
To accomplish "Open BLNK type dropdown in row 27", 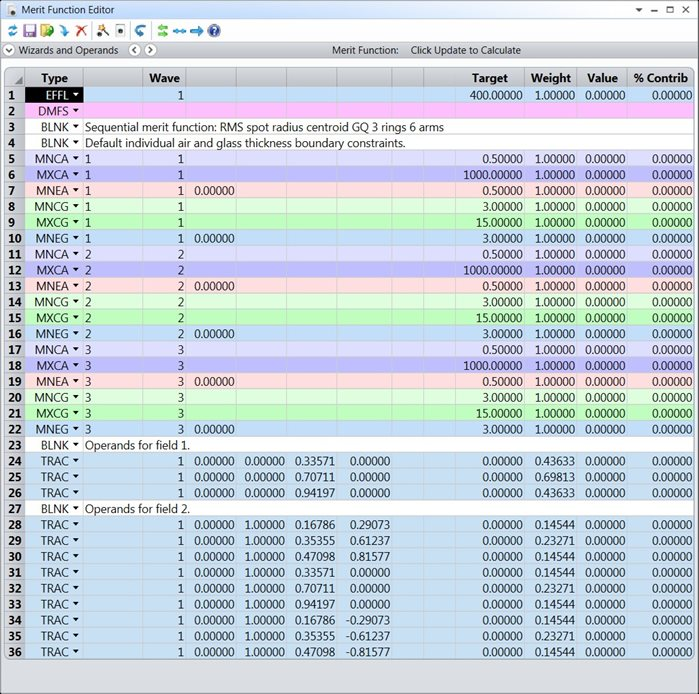I will click(x=76, y=508).
